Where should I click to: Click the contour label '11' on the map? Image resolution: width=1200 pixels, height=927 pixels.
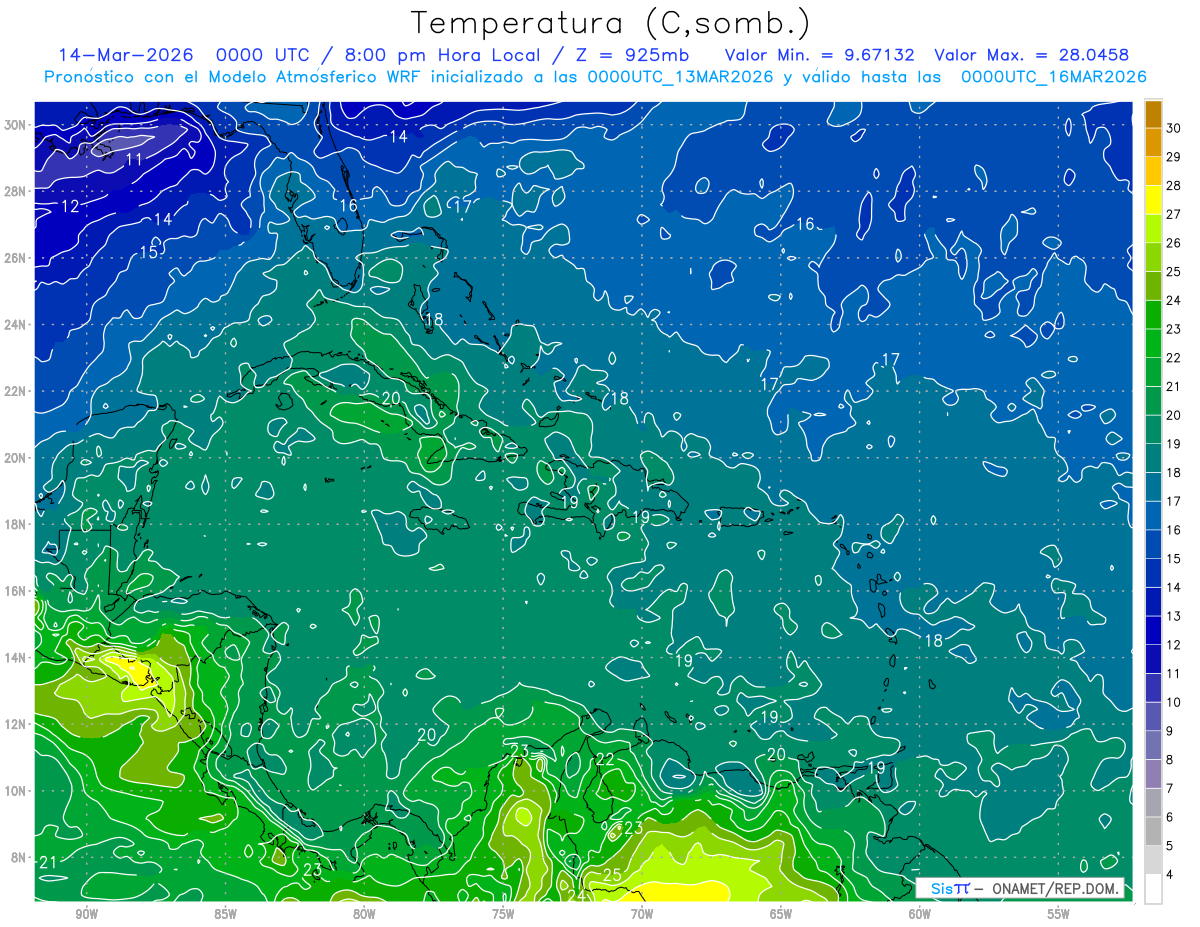pyautogui.click(x=134, y=159)
